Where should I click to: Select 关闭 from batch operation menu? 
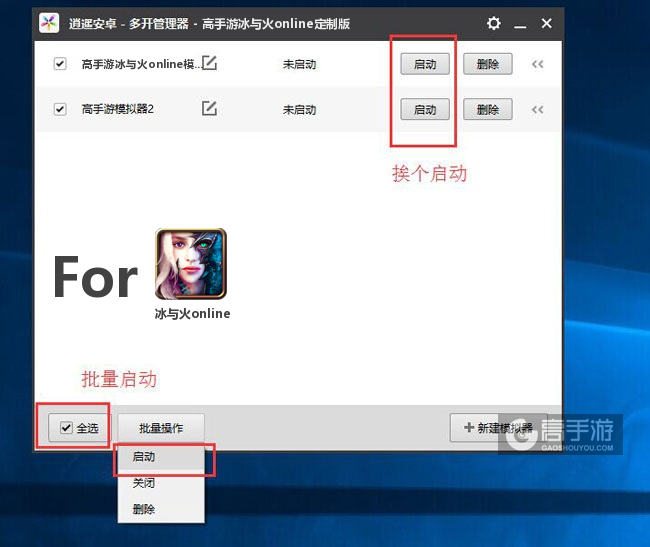[x=144, y=483]
